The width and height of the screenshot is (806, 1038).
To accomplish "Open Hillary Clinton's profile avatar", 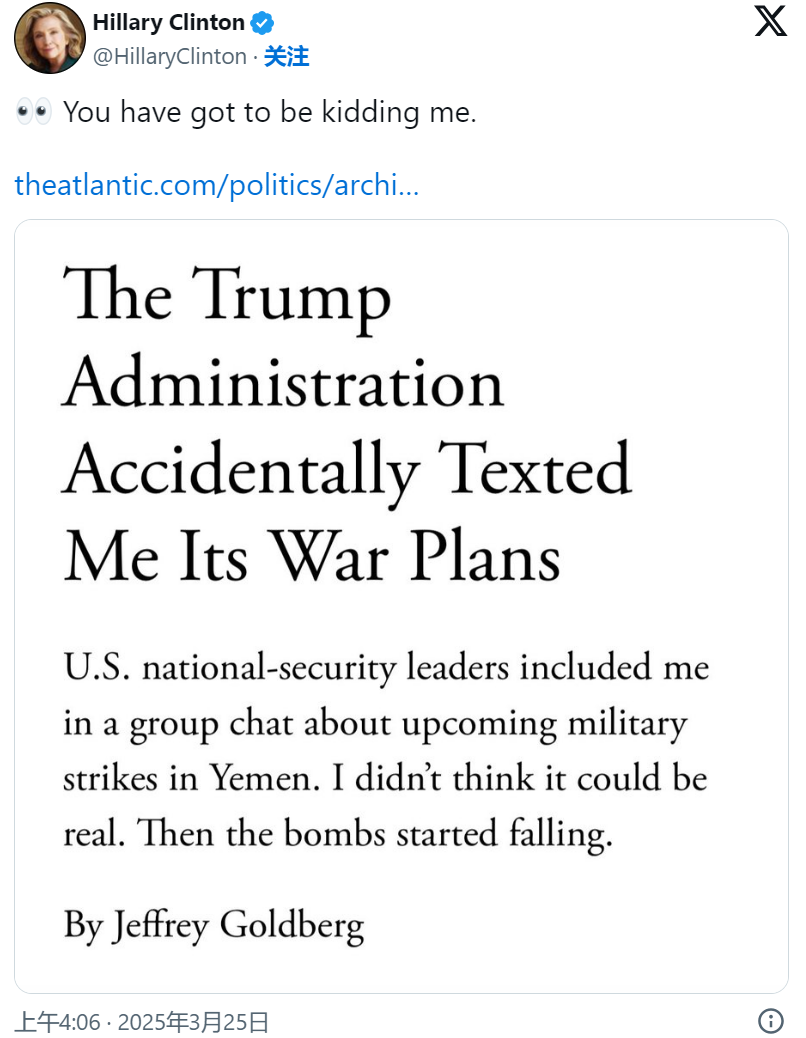I will (x=50, y=38).
